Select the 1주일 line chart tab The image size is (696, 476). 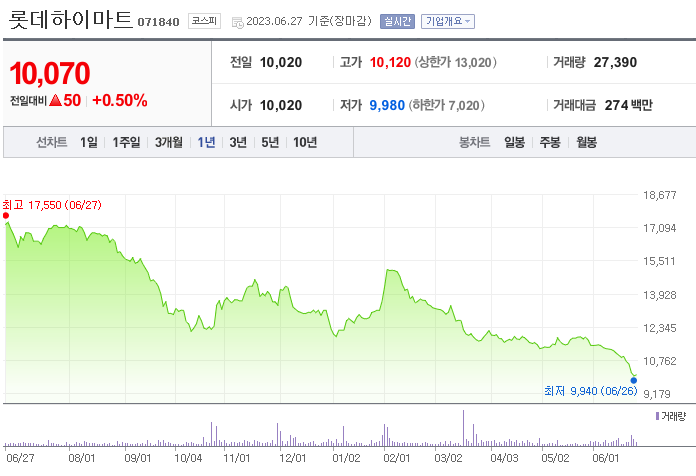[x=126, y=143]
